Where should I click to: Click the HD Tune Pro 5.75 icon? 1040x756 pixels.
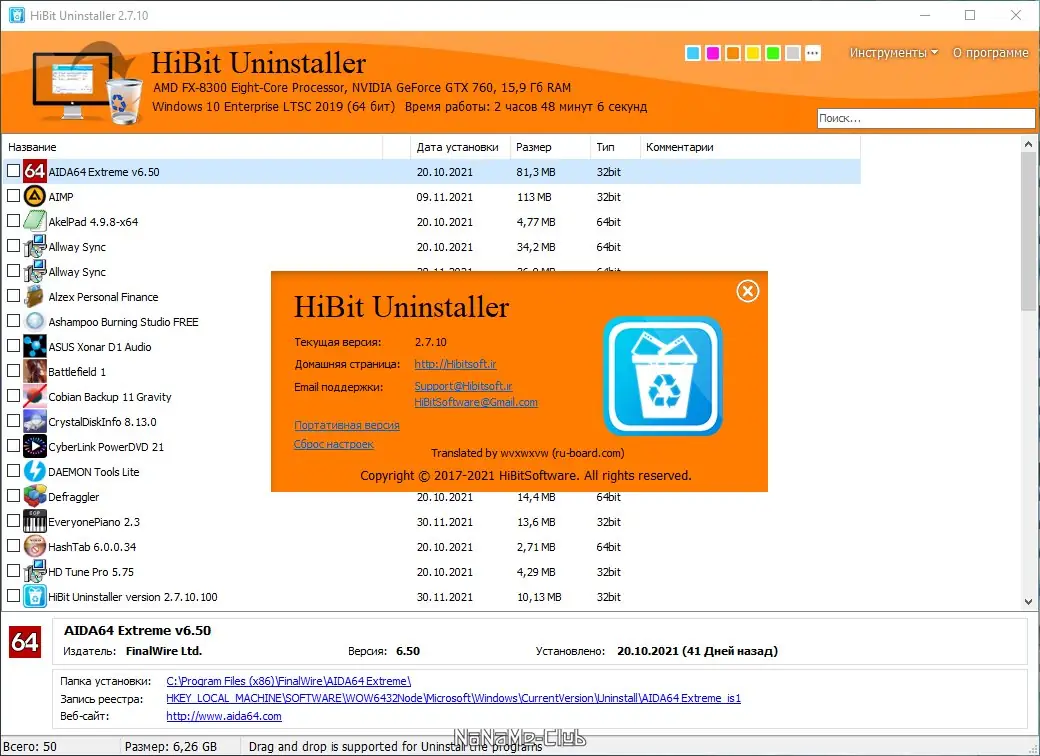click(x=34, y=572)
